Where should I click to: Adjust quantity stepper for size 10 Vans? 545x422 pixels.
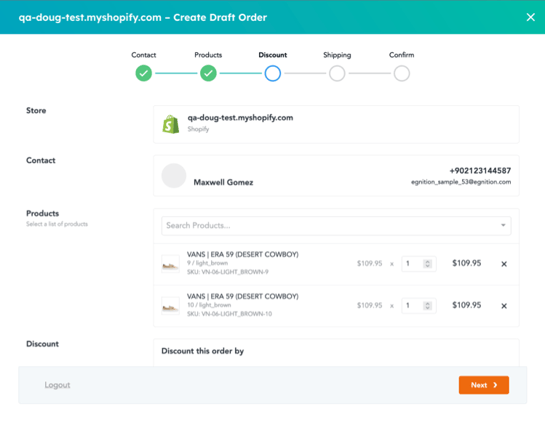pos(428,306)
